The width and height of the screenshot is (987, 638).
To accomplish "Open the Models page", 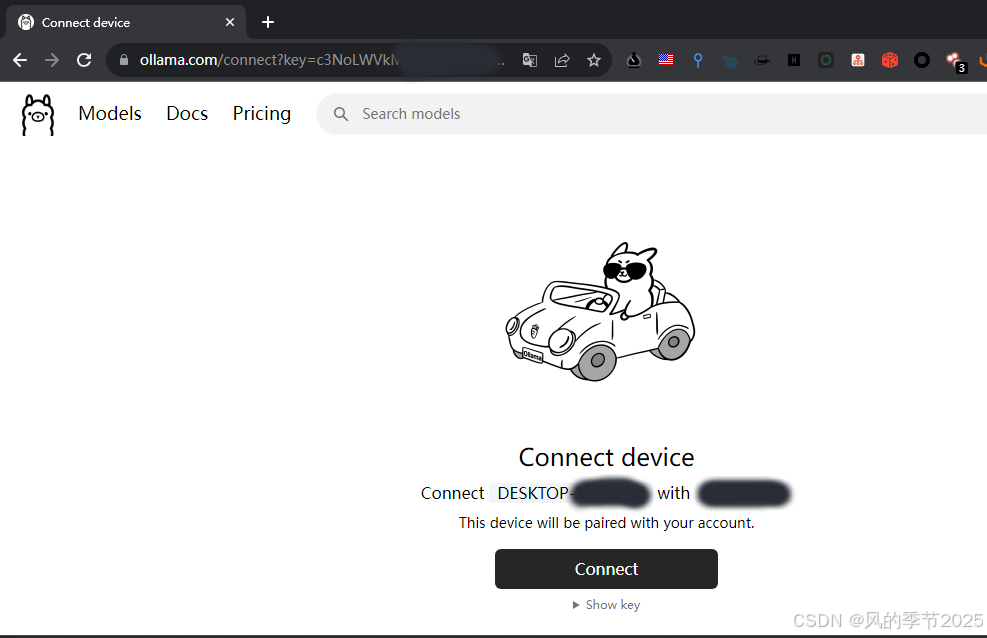I will pos(110,113).
